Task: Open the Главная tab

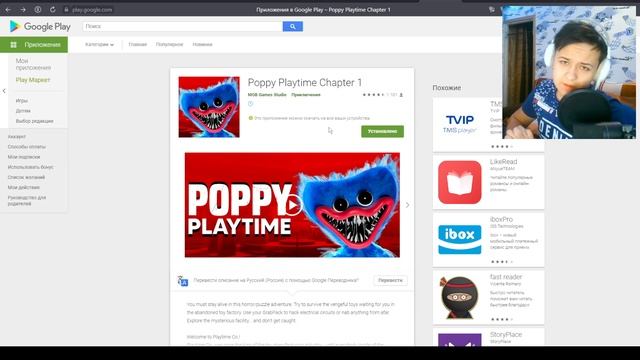Action: [x=138, y=44]
